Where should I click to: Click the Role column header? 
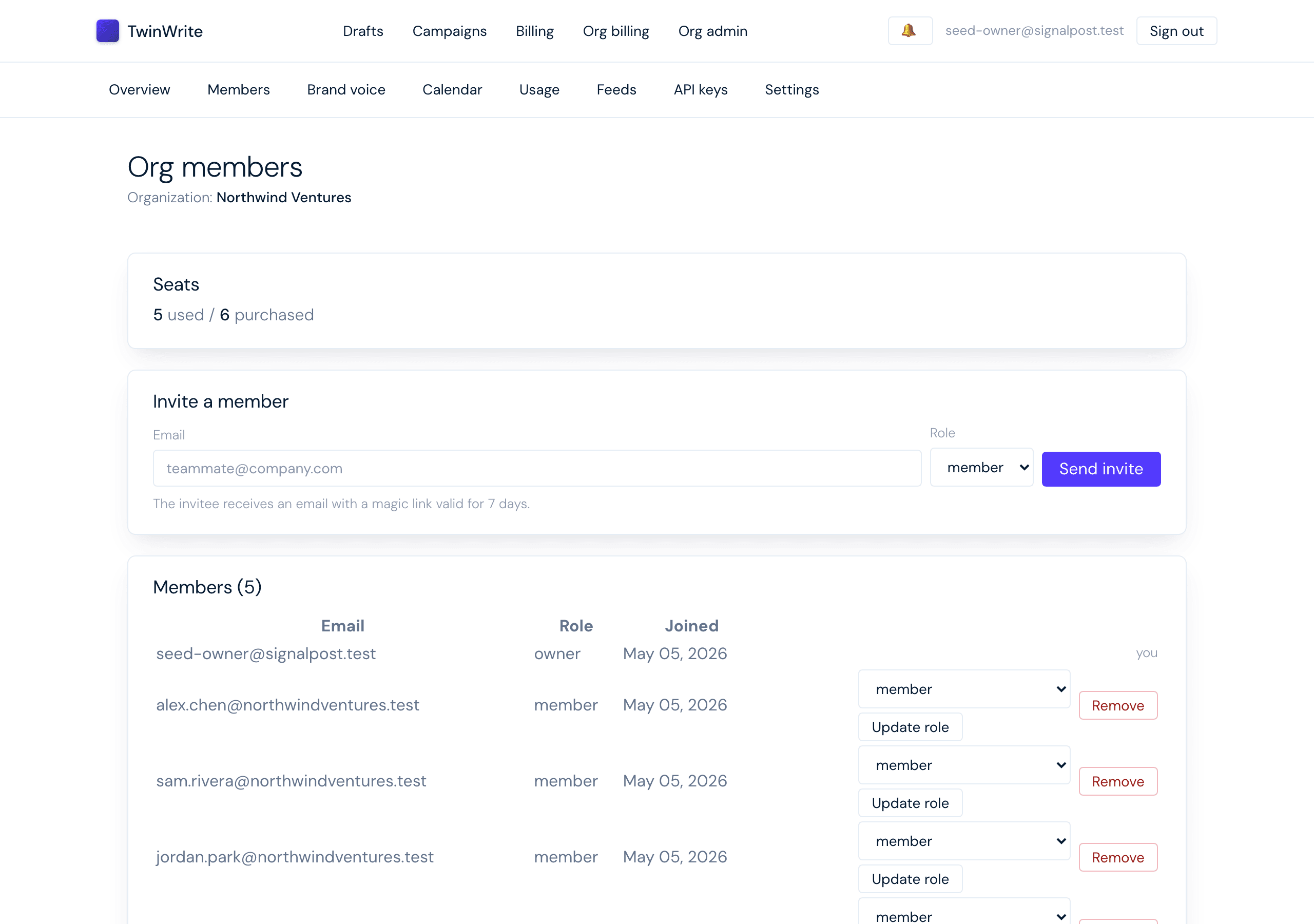576,626
